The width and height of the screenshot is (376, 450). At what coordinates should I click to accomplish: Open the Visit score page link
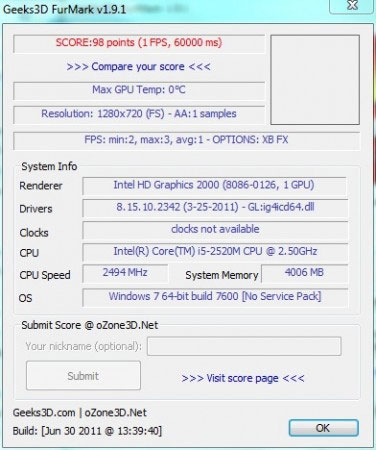point(243,378)
